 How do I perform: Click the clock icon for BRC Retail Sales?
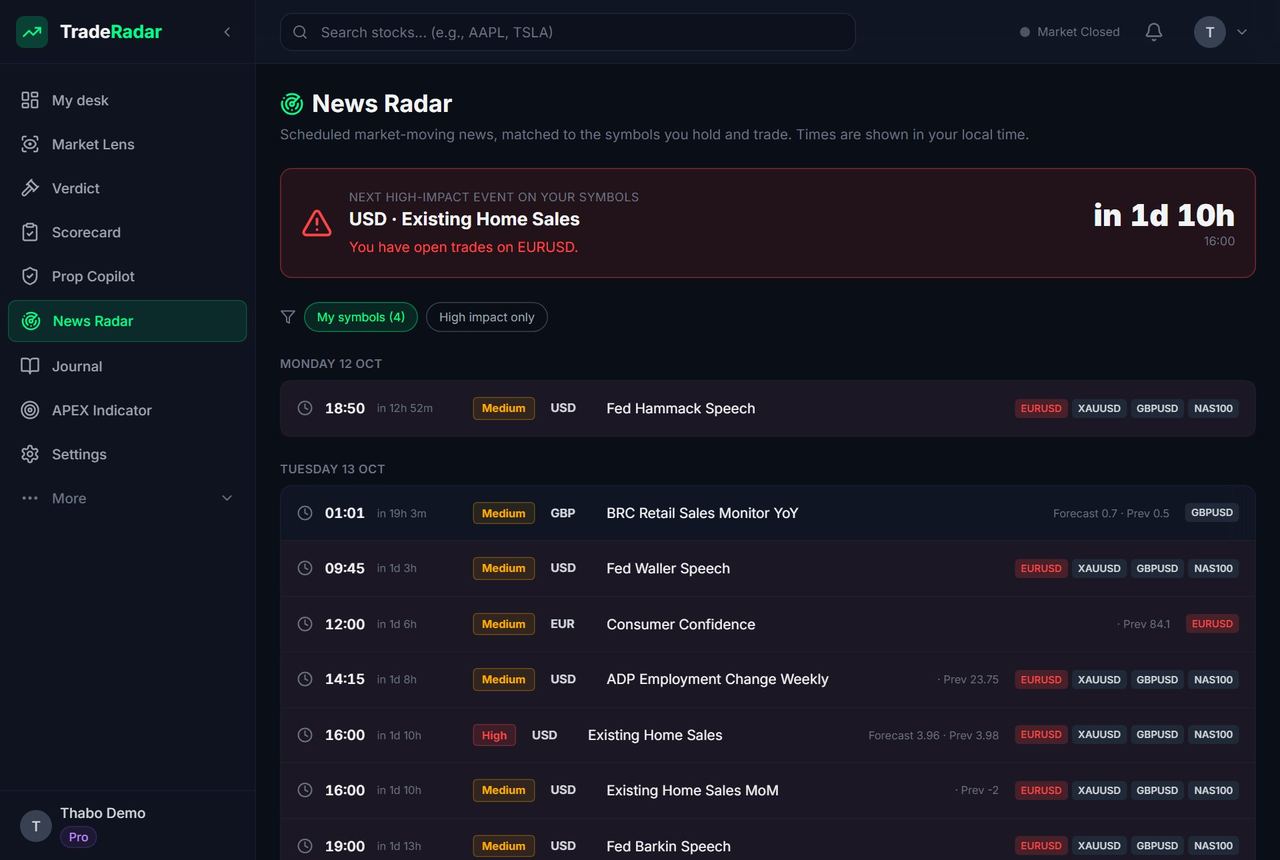(x=305, y=513)
